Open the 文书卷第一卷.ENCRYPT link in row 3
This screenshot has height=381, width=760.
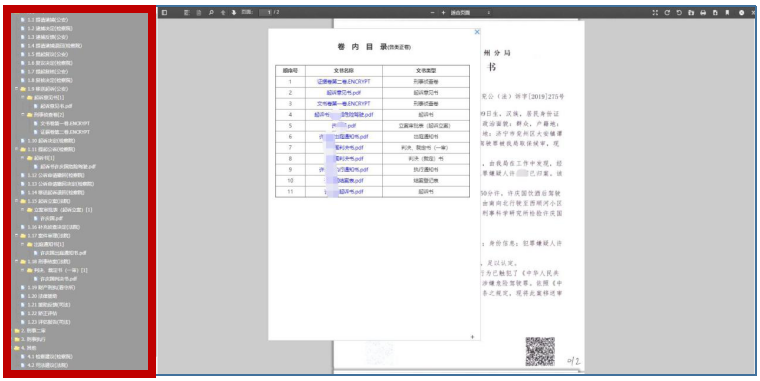344,104
